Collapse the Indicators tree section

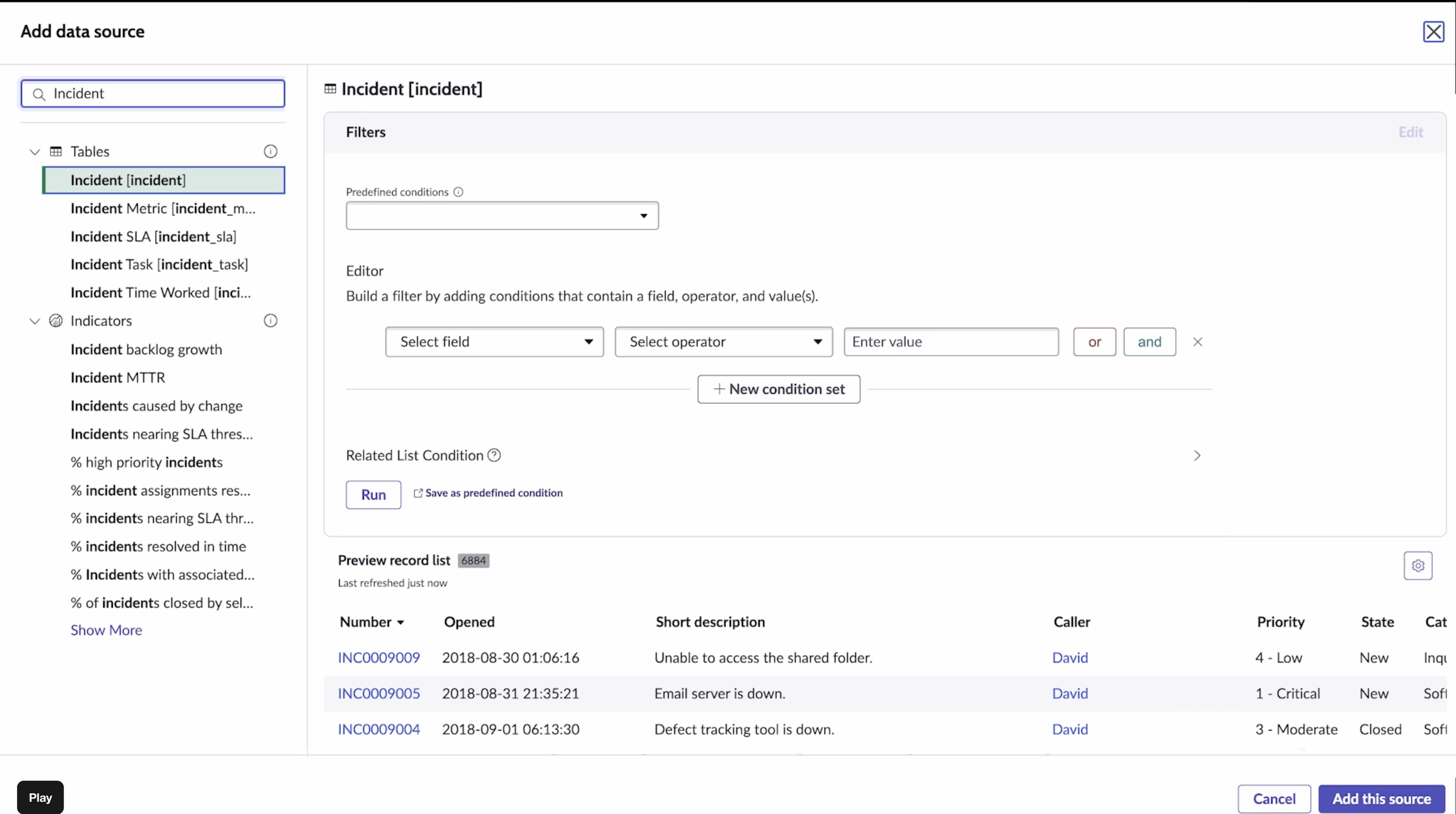[35, 321]
